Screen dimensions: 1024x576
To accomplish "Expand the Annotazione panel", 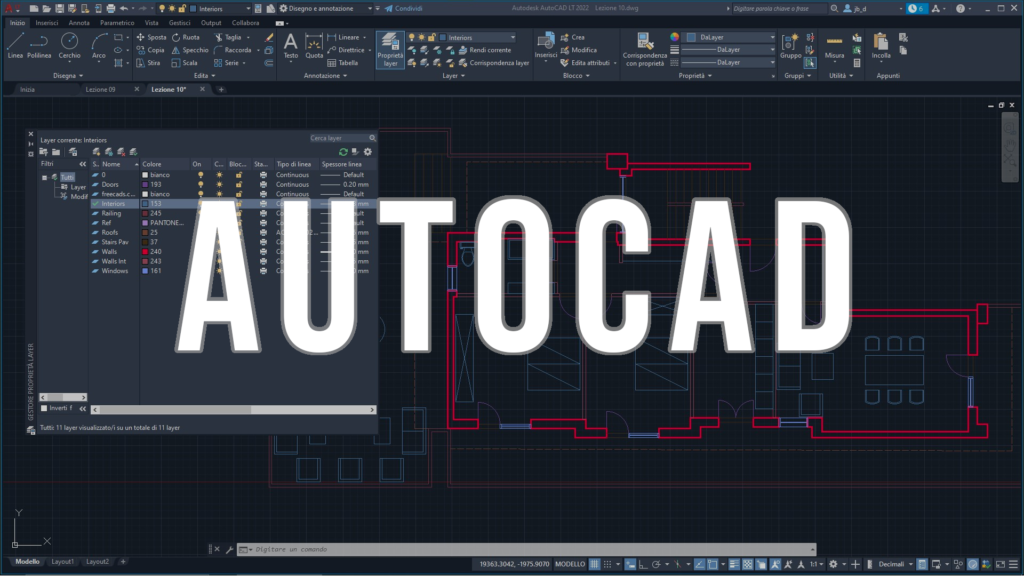I will coord(325,76).
